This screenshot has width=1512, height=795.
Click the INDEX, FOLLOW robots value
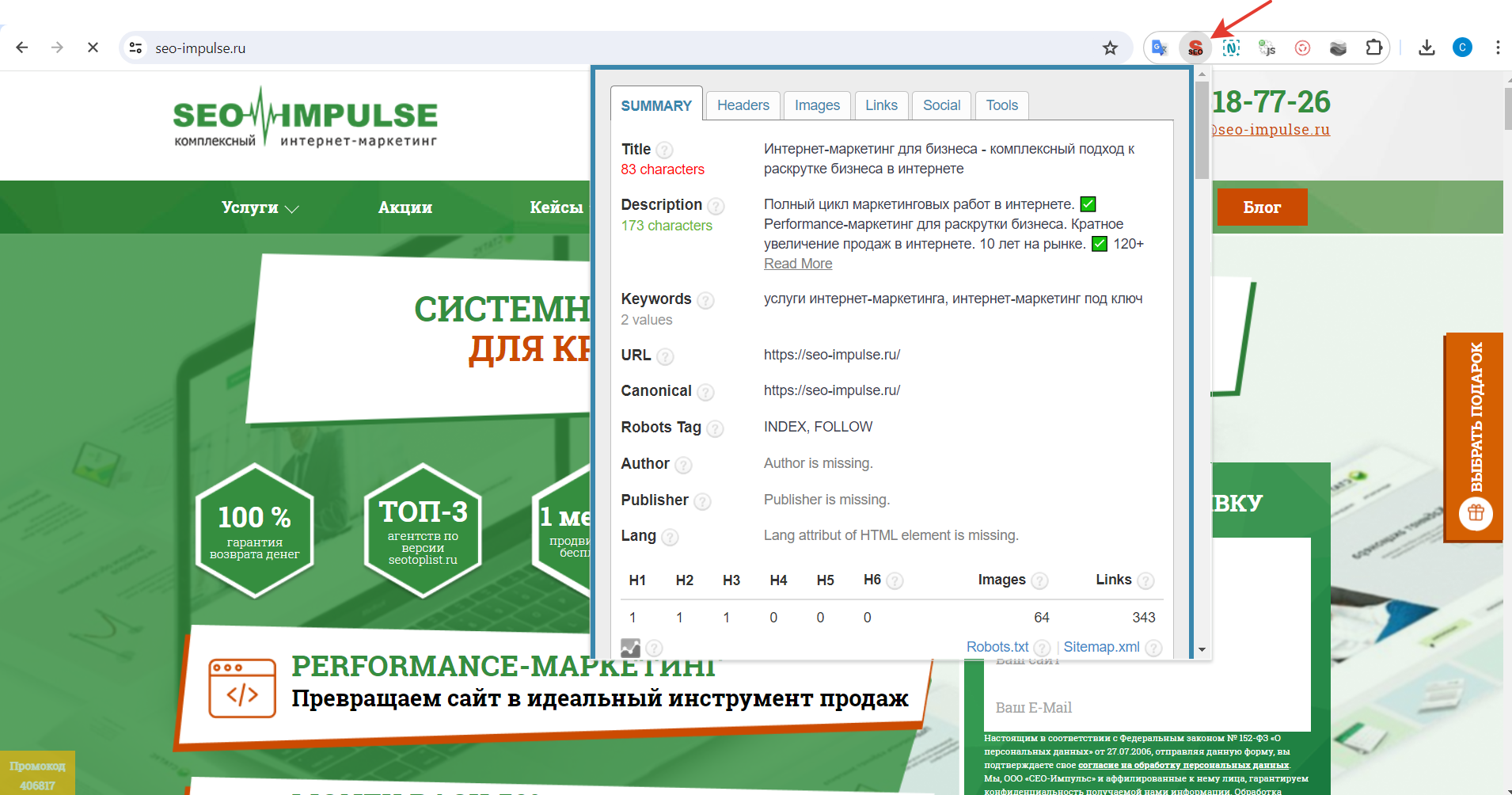[x=818, y=427]
